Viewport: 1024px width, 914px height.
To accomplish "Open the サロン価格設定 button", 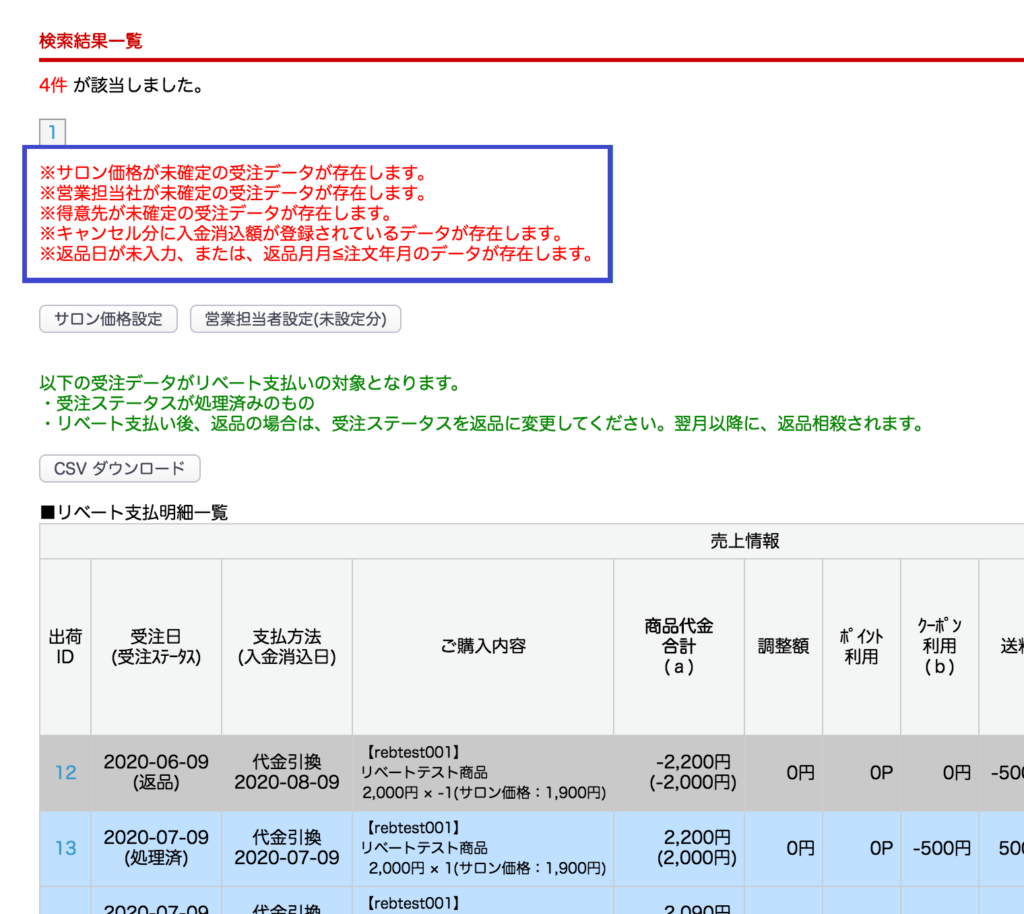I will coord(108,319).
